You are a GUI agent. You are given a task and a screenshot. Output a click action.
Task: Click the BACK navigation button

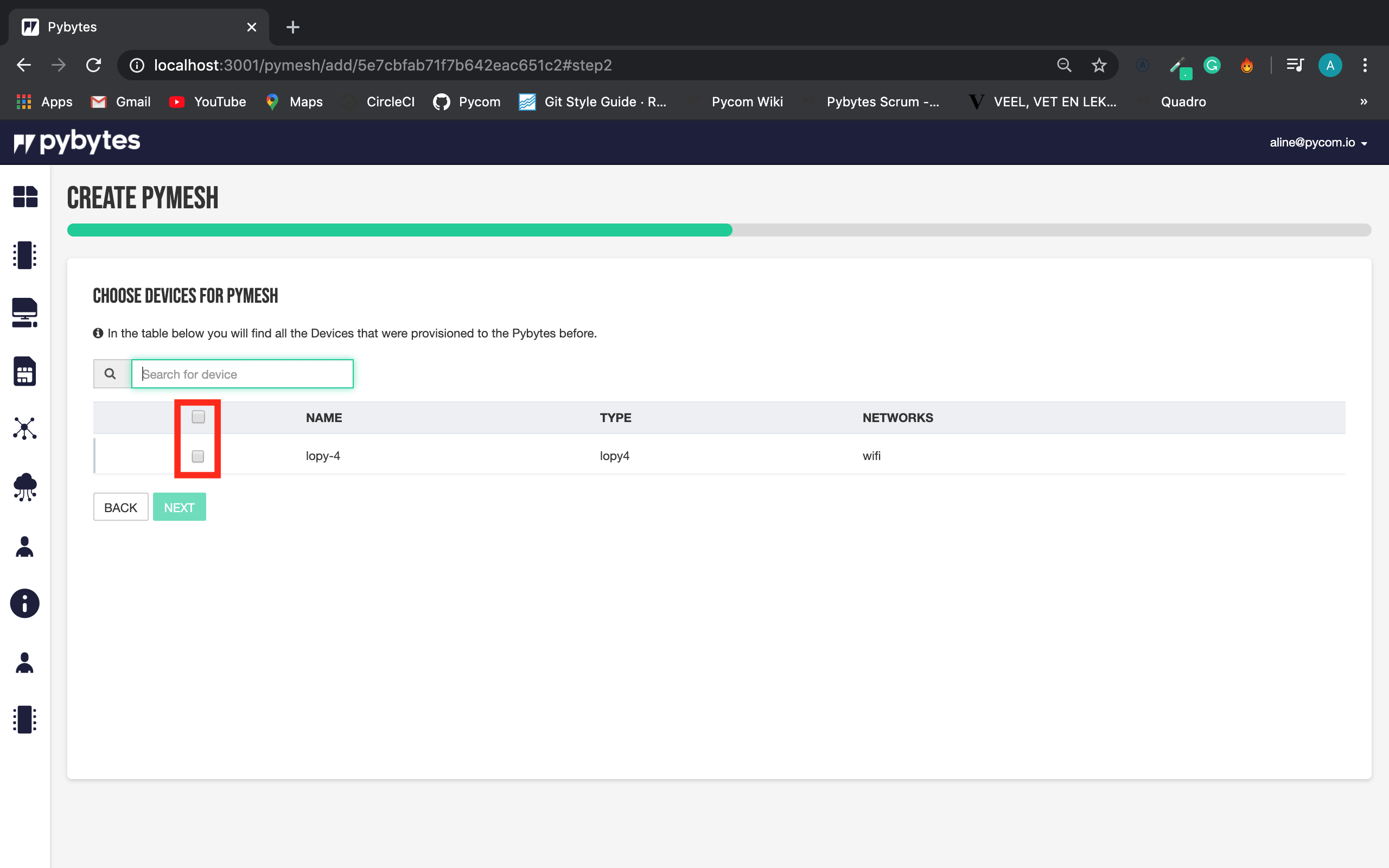[x=121, y=507]
